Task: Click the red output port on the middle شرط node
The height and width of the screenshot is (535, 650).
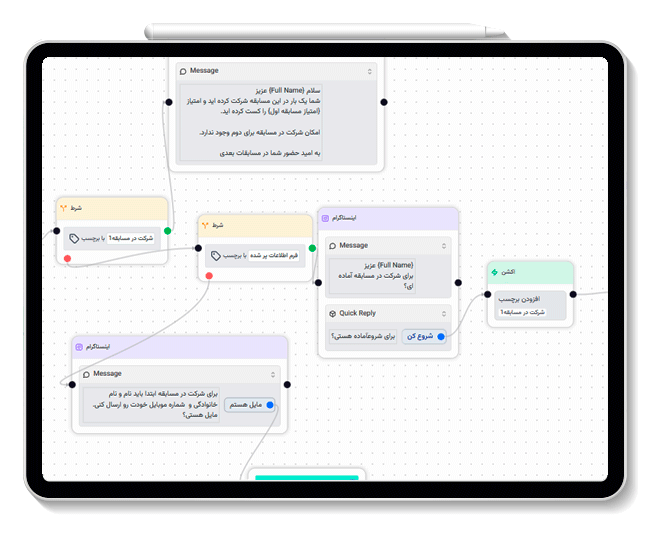Action: [210, 276]
